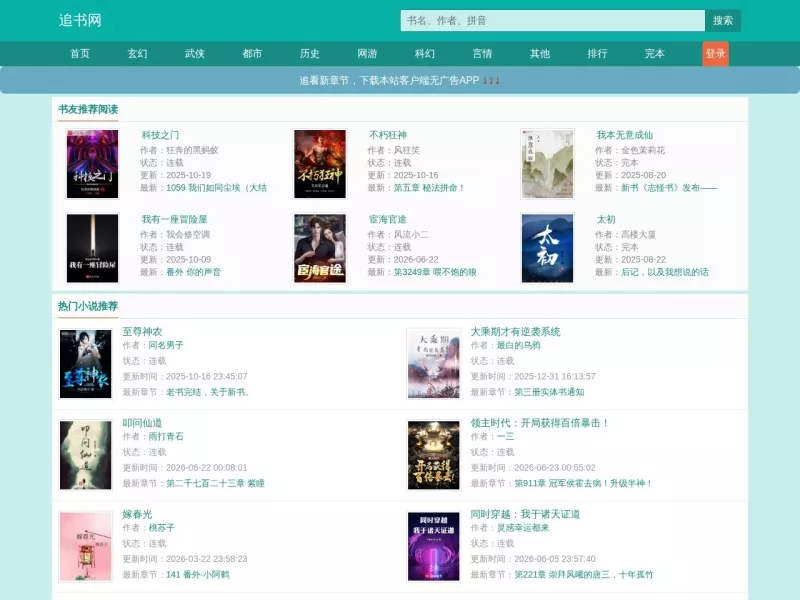Focus the 书名、作者、拼音 search field
This screenshot has width=800, height=600.
coord(553,20)
